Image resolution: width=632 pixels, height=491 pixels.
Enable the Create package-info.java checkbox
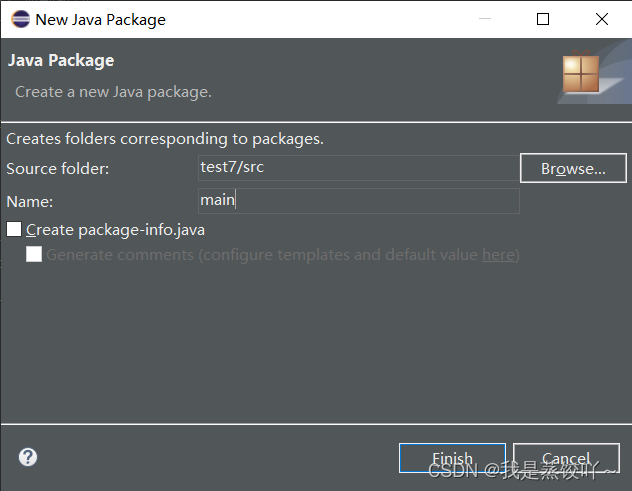(14, 229)
